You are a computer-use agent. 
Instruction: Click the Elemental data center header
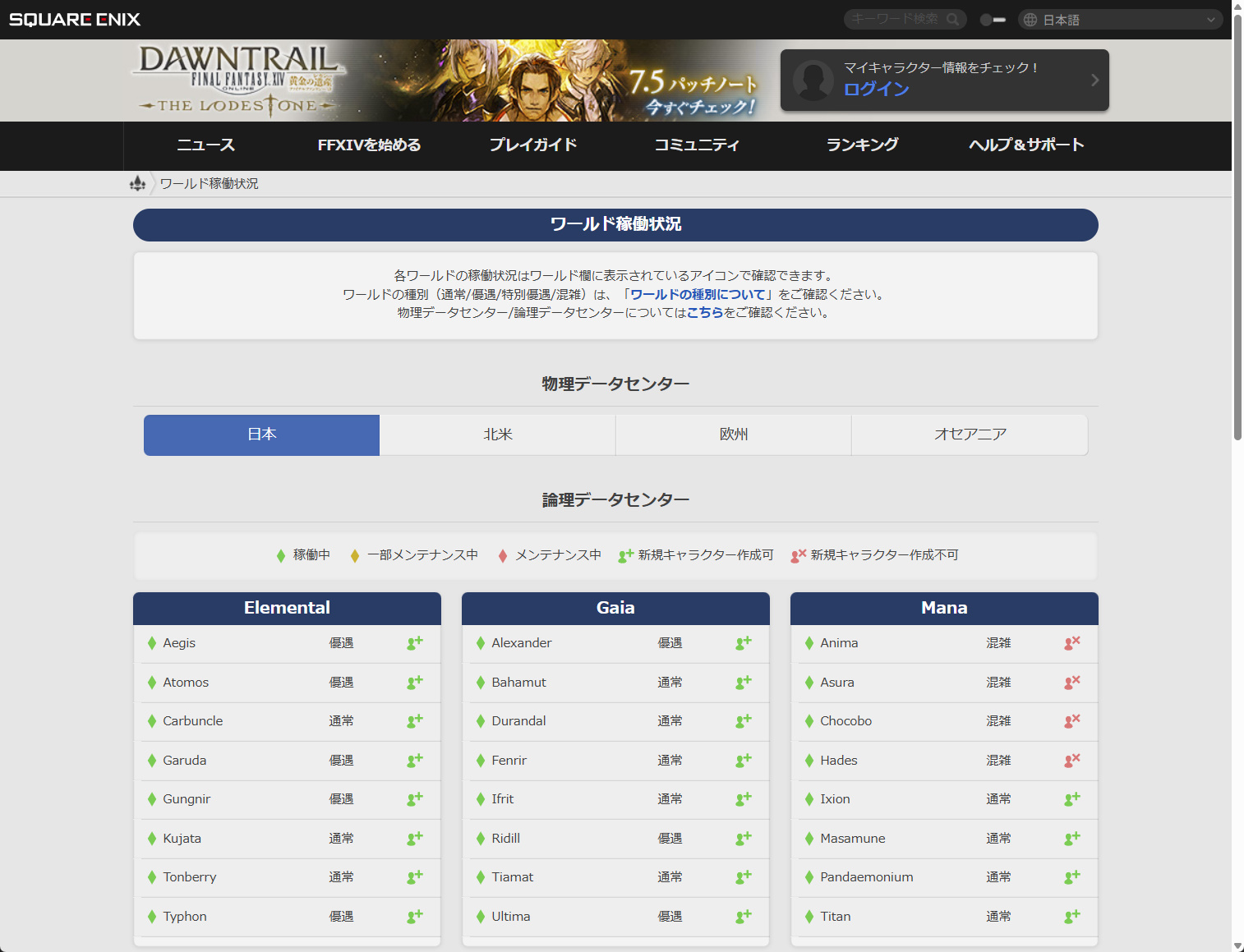pos(287,608)
